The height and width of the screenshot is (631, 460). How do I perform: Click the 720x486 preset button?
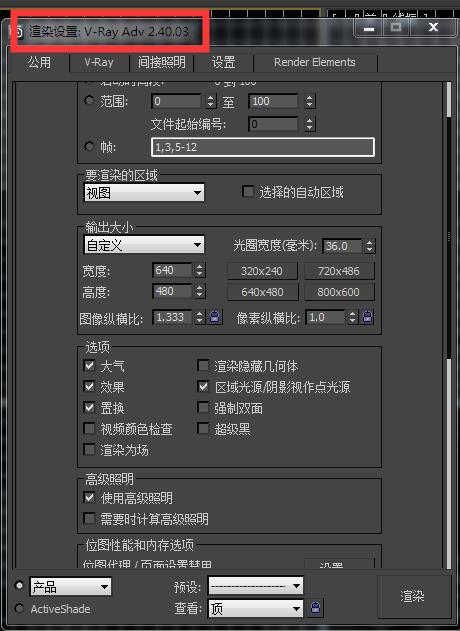click(339, 271)
